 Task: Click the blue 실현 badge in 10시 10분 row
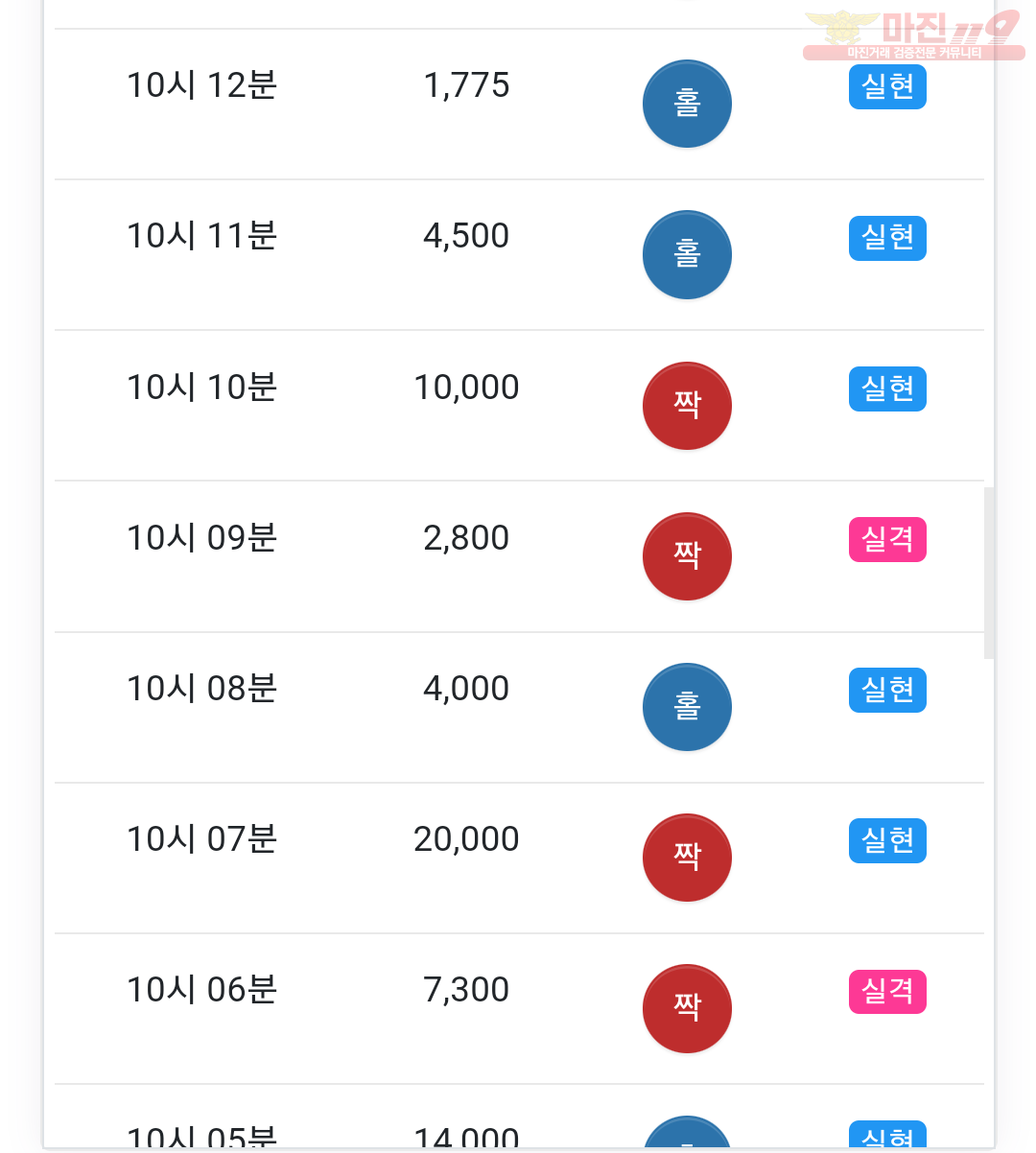(887, 388)
